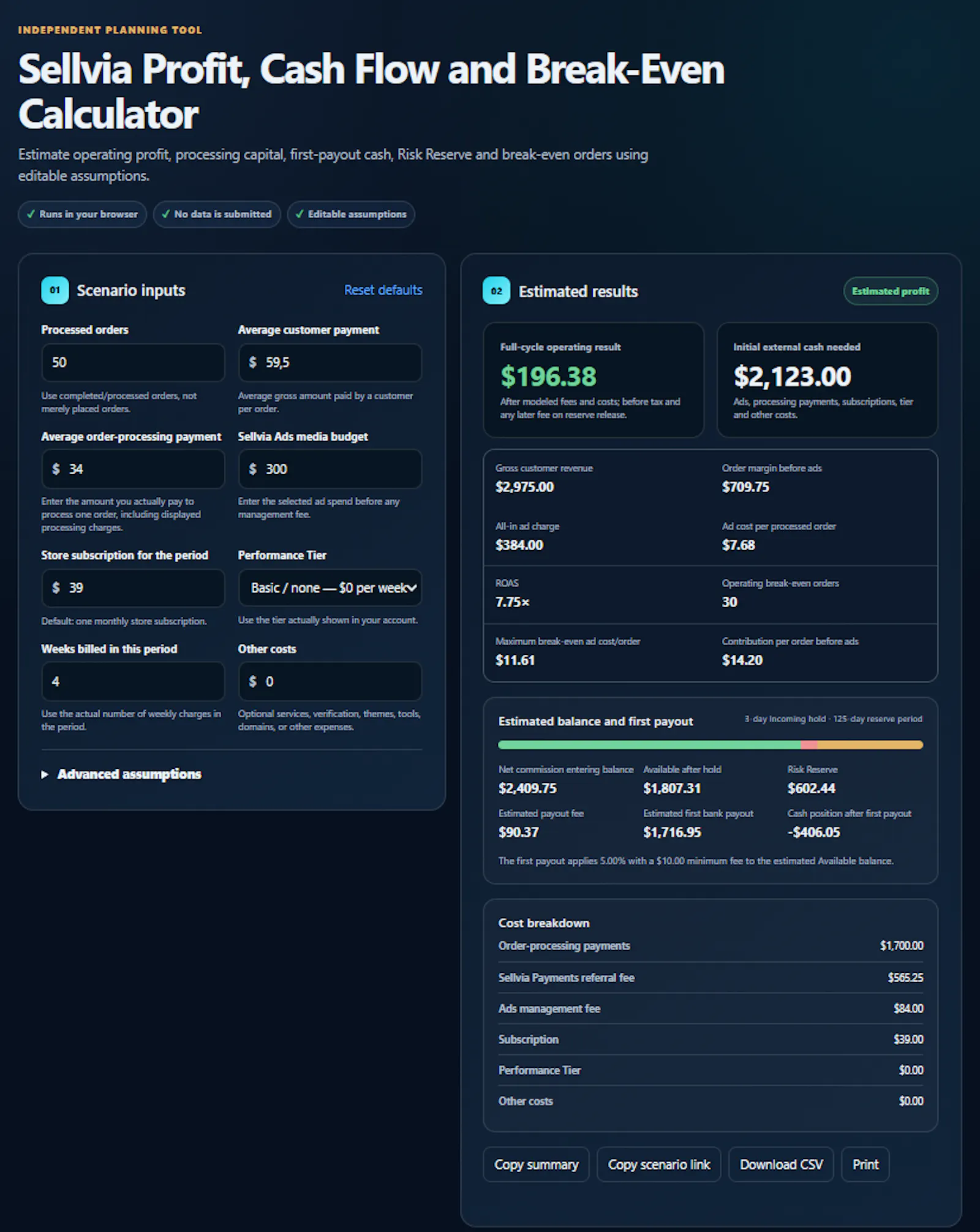Screen dimensions: 980x1232
Task: Click the Net commission entering balance $2,409.75
Action: [x=527, y=788]
